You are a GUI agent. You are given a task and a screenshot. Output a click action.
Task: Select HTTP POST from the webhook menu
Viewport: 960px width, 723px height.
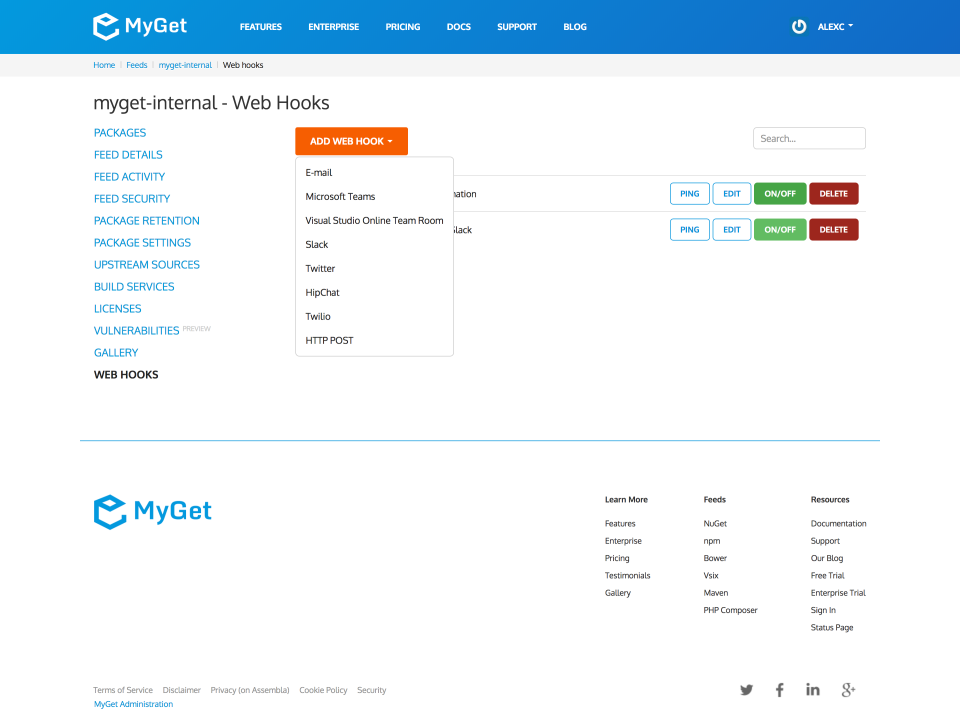pyautogui.click(x=329, y=340)
